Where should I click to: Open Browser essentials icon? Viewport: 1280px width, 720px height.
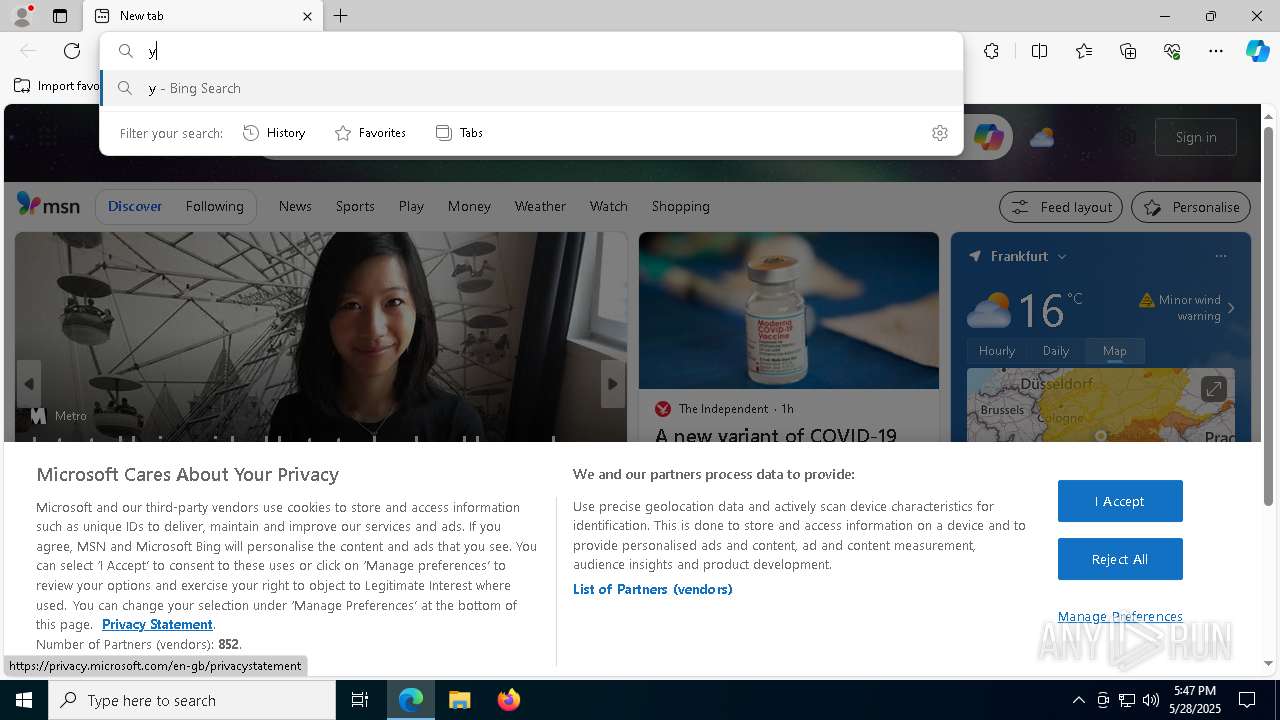(x=1172, y=51)
